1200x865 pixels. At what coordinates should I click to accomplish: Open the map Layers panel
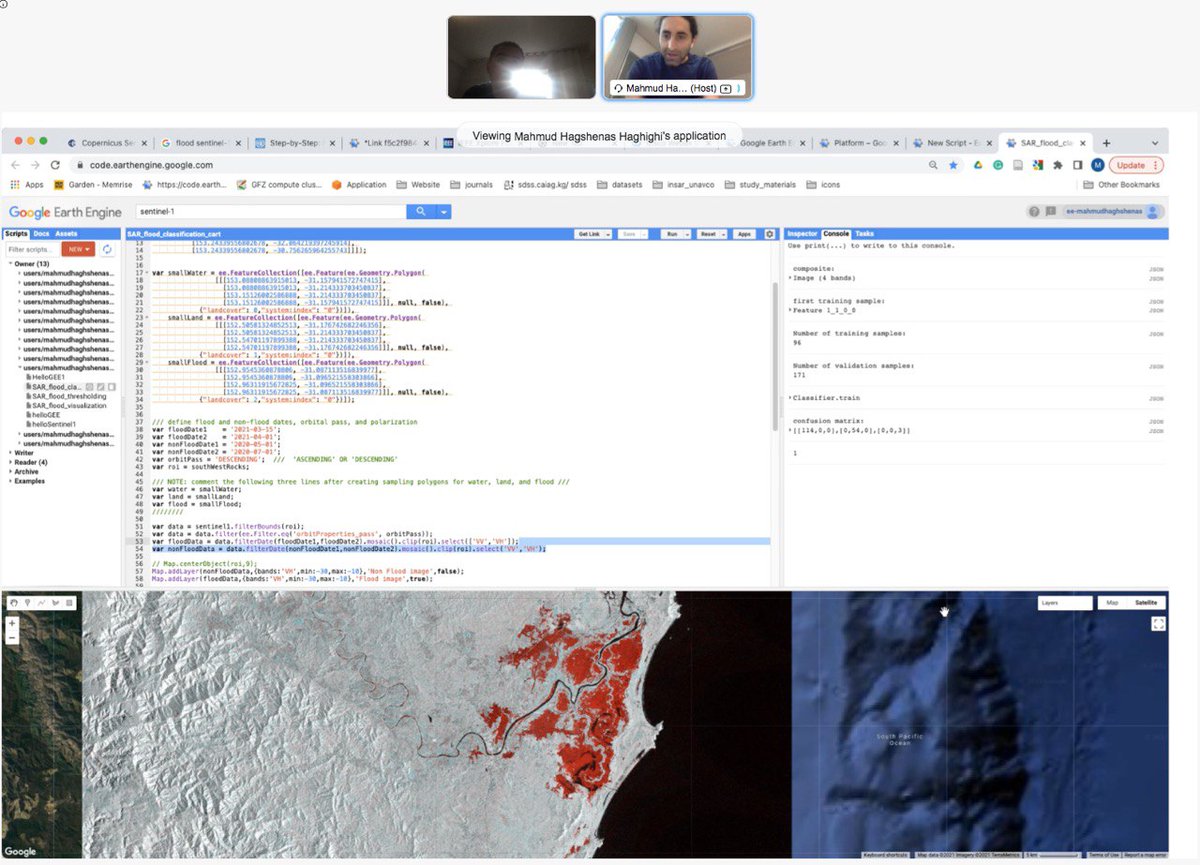tap(1065, 603)
